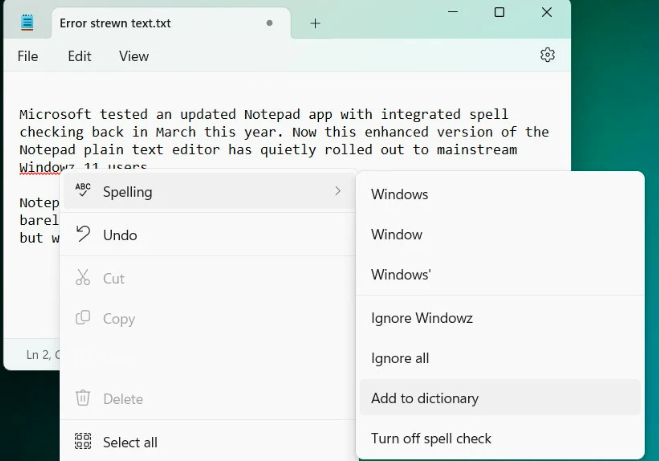Open the Edit menu

coord(79,56)
